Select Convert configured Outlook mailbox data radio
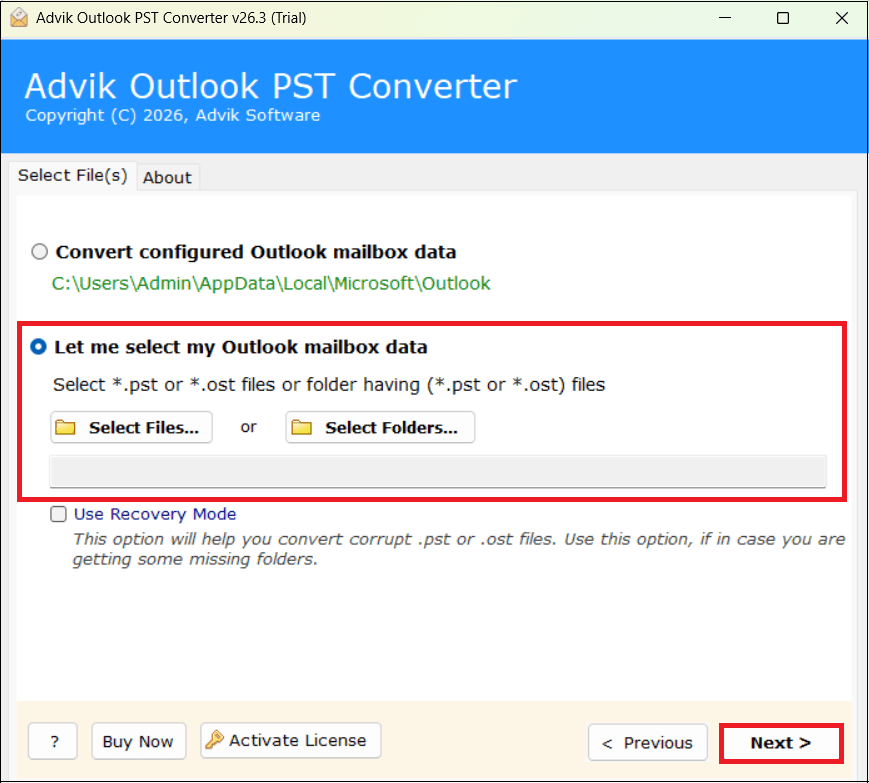This screenshot has width=869, height=783. pos(39,252)
